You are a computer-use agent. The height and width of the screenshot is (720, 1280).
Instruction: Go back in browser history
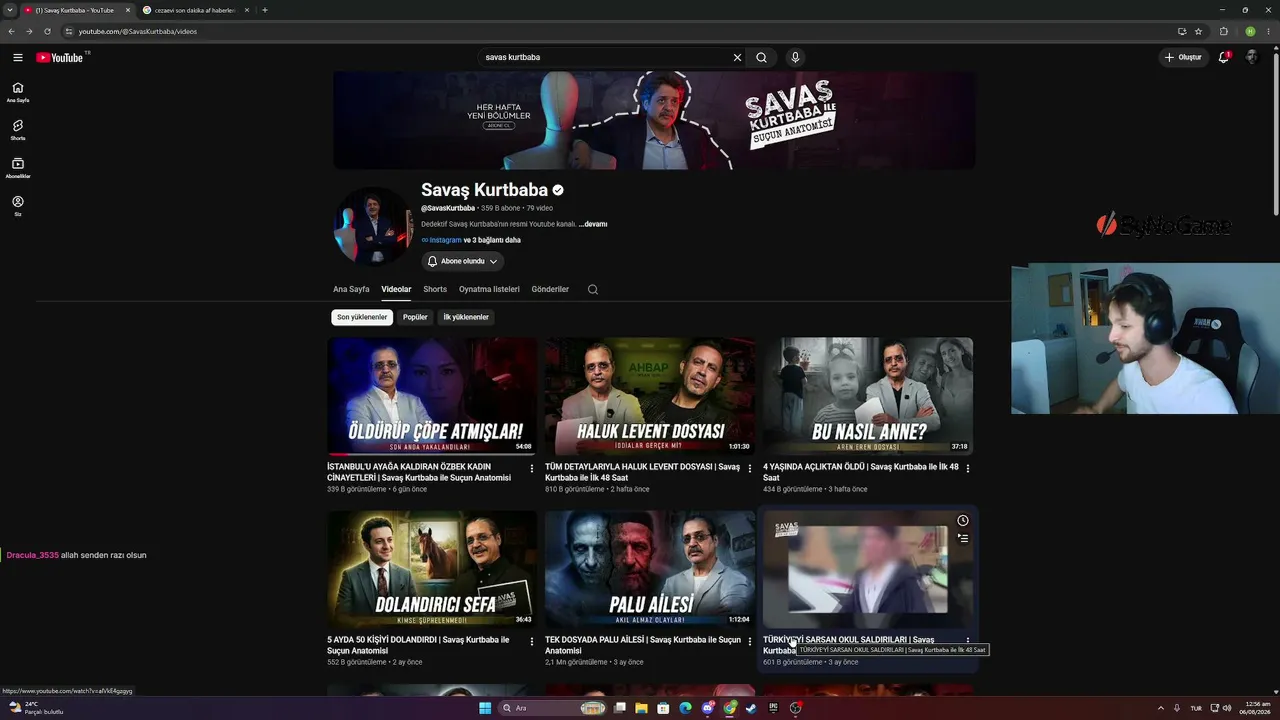pyautogui.click(x=11, y=31)
